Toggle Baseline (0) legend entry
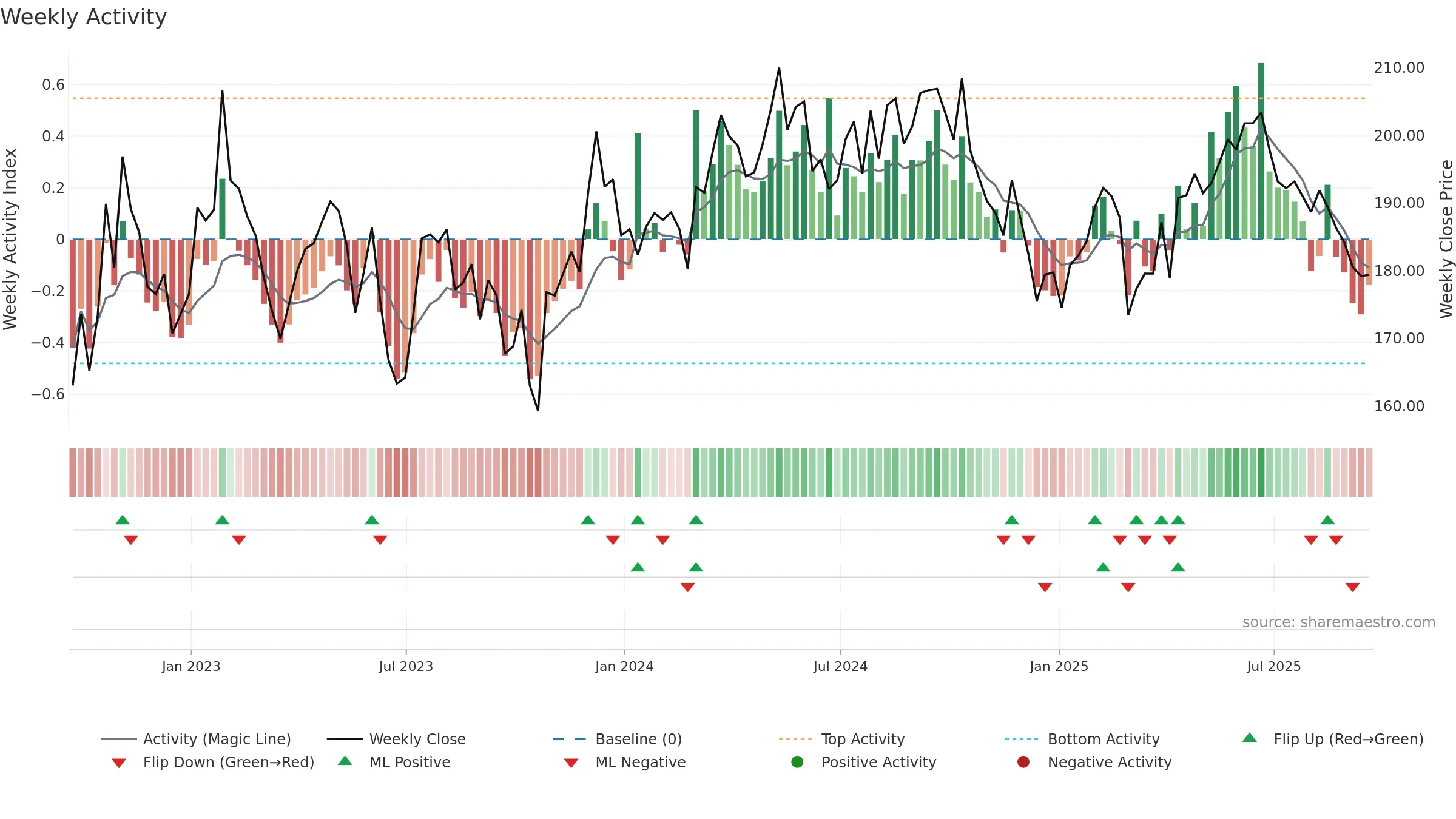 (618, 739)
